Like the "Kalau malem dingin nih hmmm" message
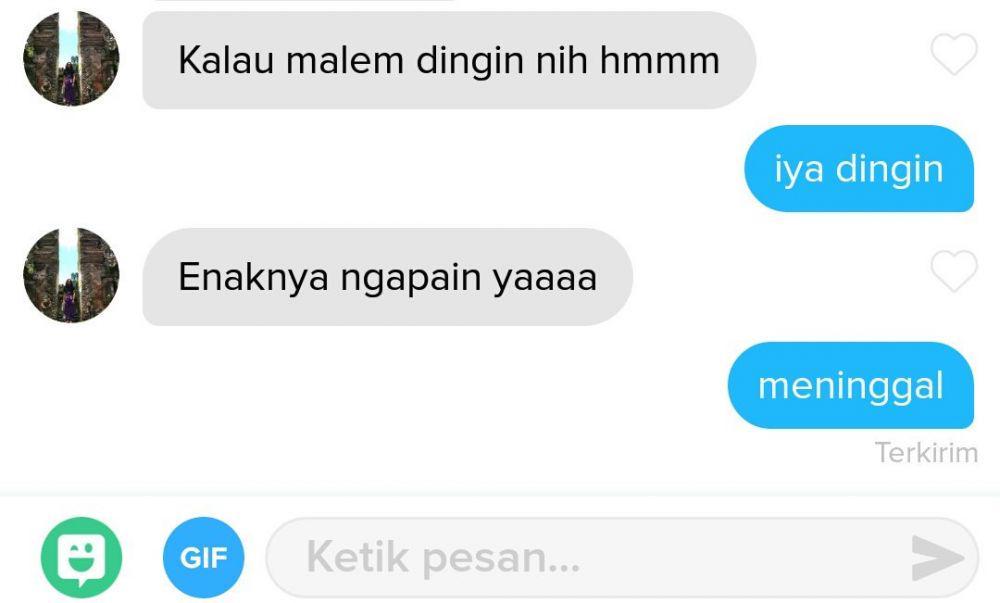The image size is (1000, 603). point(954,54)
